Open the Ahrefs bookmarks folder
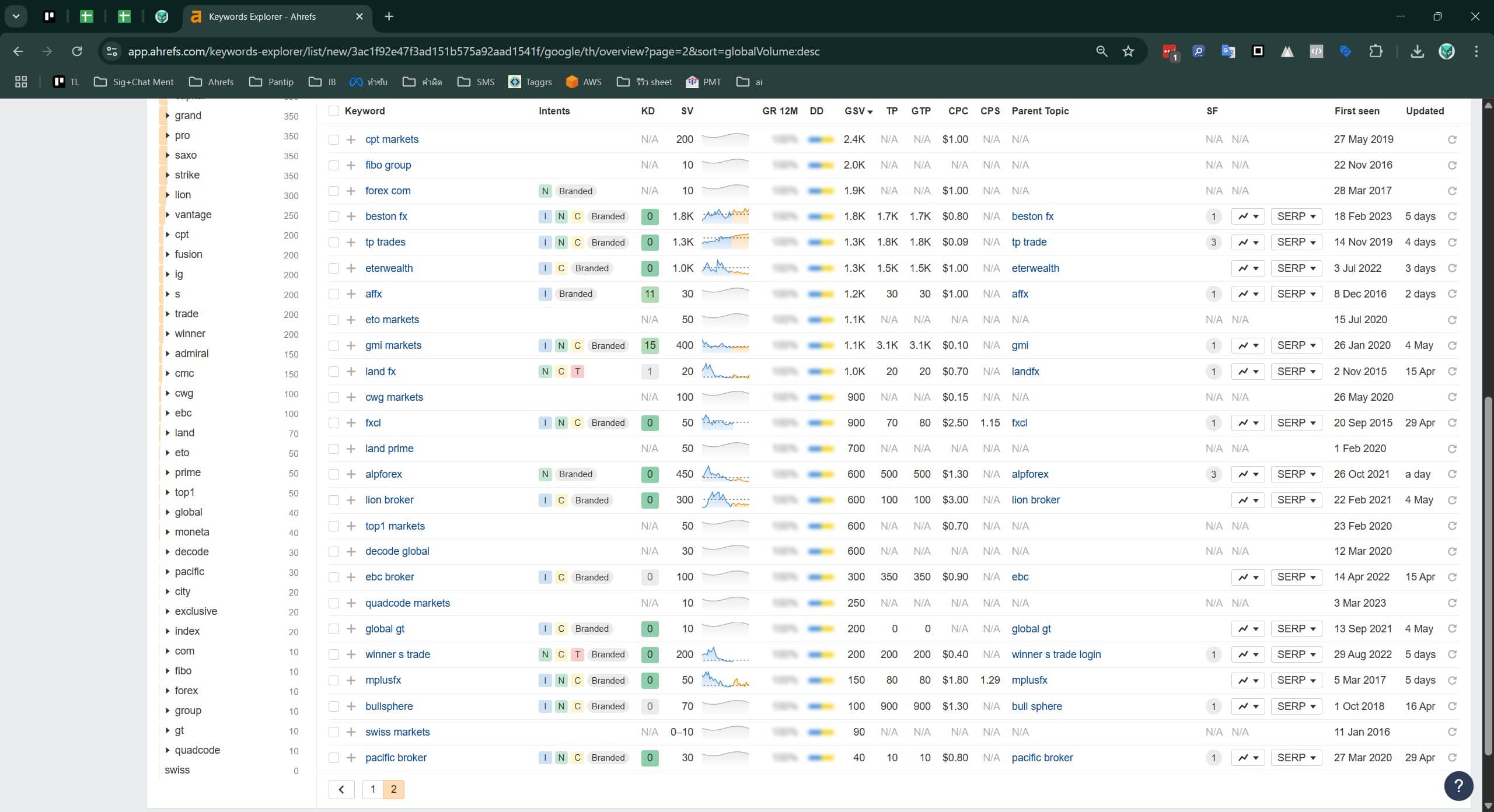 pos(211,82)
